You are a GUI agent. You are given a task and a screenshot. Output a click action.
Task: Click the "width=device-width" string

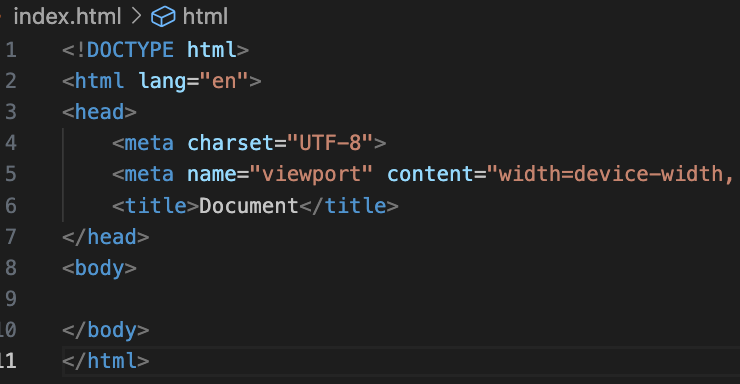tap(611, 174)
